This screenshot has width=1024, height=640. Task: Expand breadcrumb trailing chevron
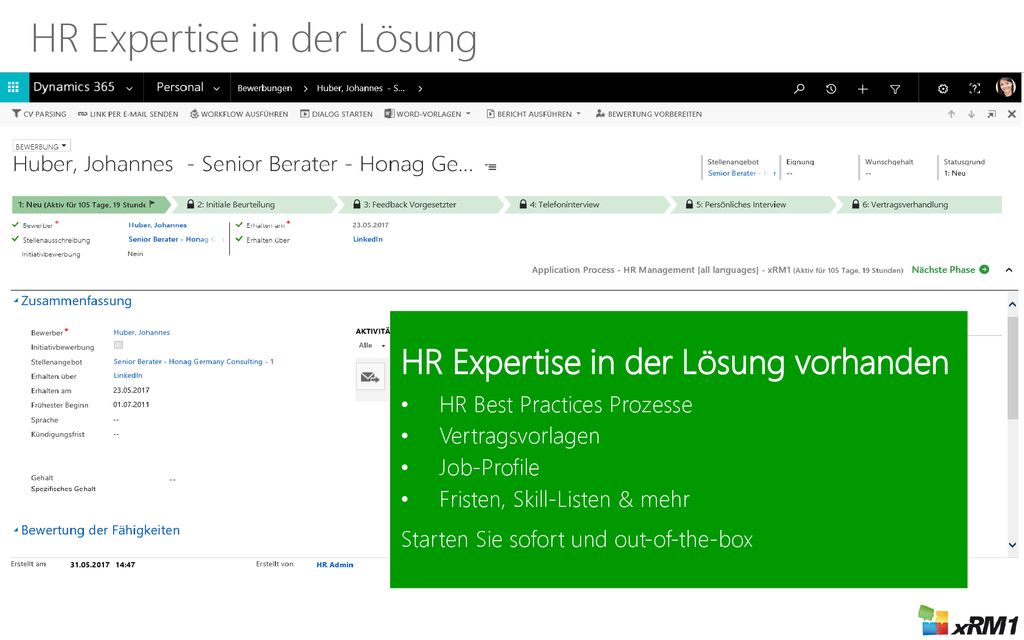(x=420, y=88)
